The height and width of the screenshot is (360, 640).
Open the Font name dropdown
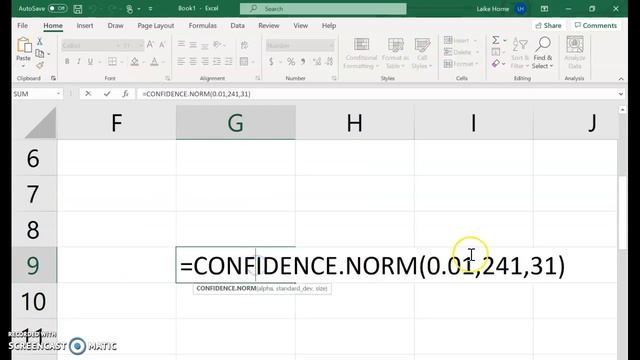pos(118,45)
